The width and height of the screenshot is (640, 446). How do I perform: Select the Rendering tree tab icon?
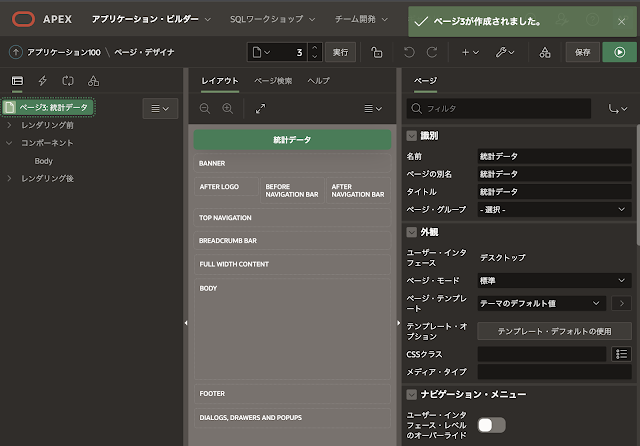(x=17, y=81)
